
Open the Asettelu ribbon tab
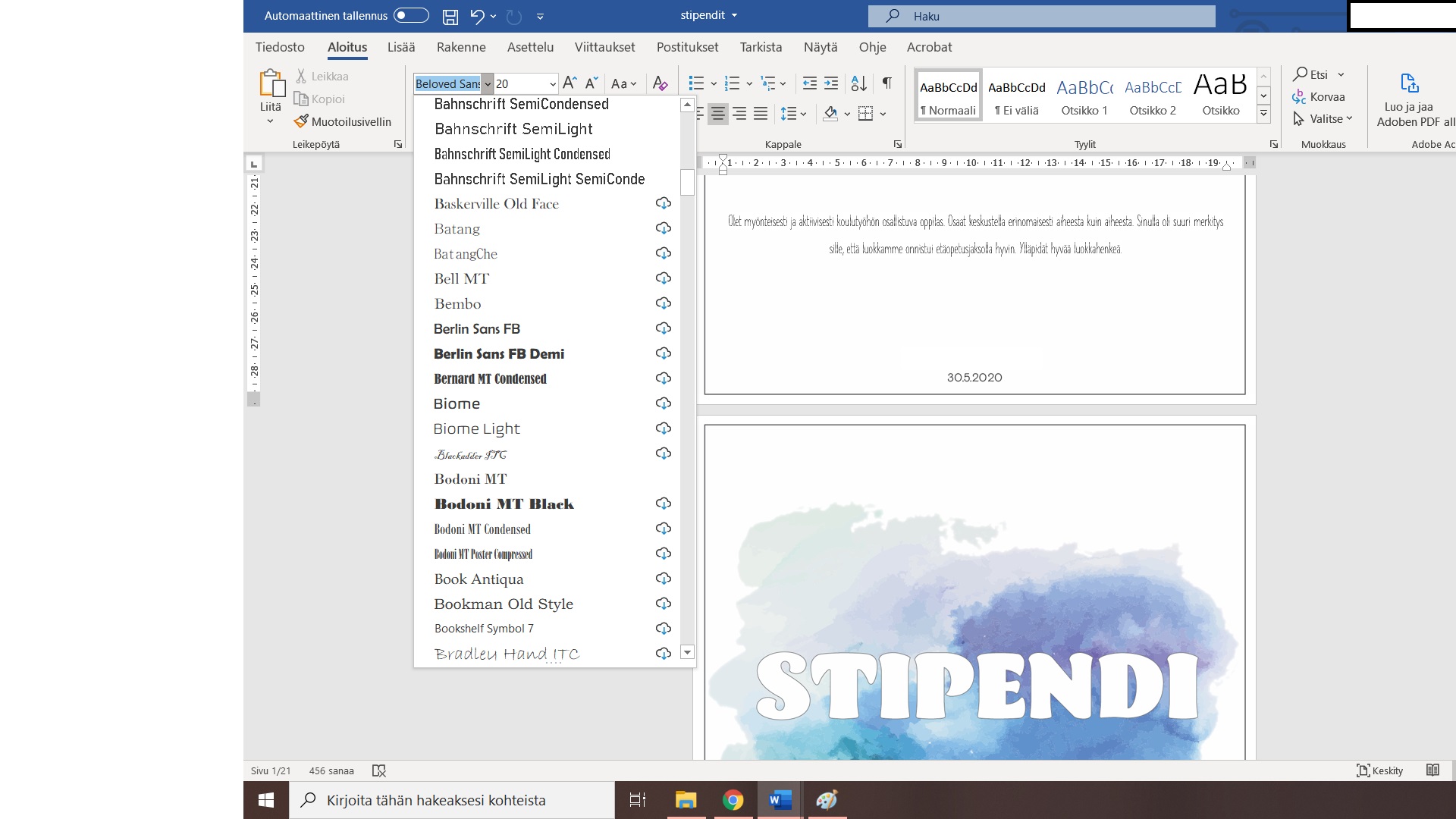tap(530, 47)
